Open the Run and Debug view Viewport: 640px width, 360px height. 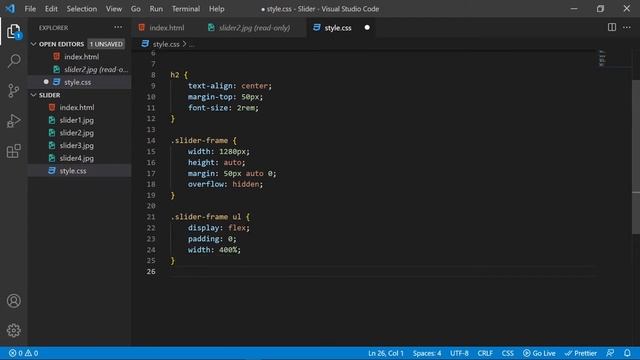coord(13,121)
